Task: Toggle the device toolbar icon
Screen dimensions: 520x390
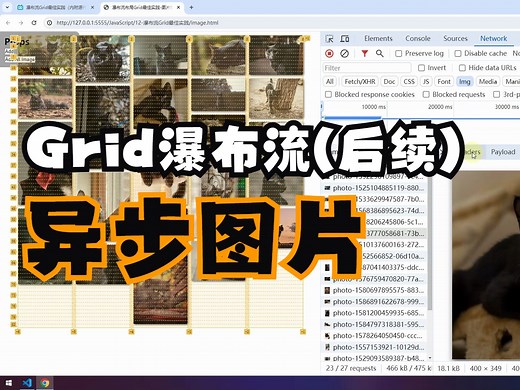Action: coord(345,39)
